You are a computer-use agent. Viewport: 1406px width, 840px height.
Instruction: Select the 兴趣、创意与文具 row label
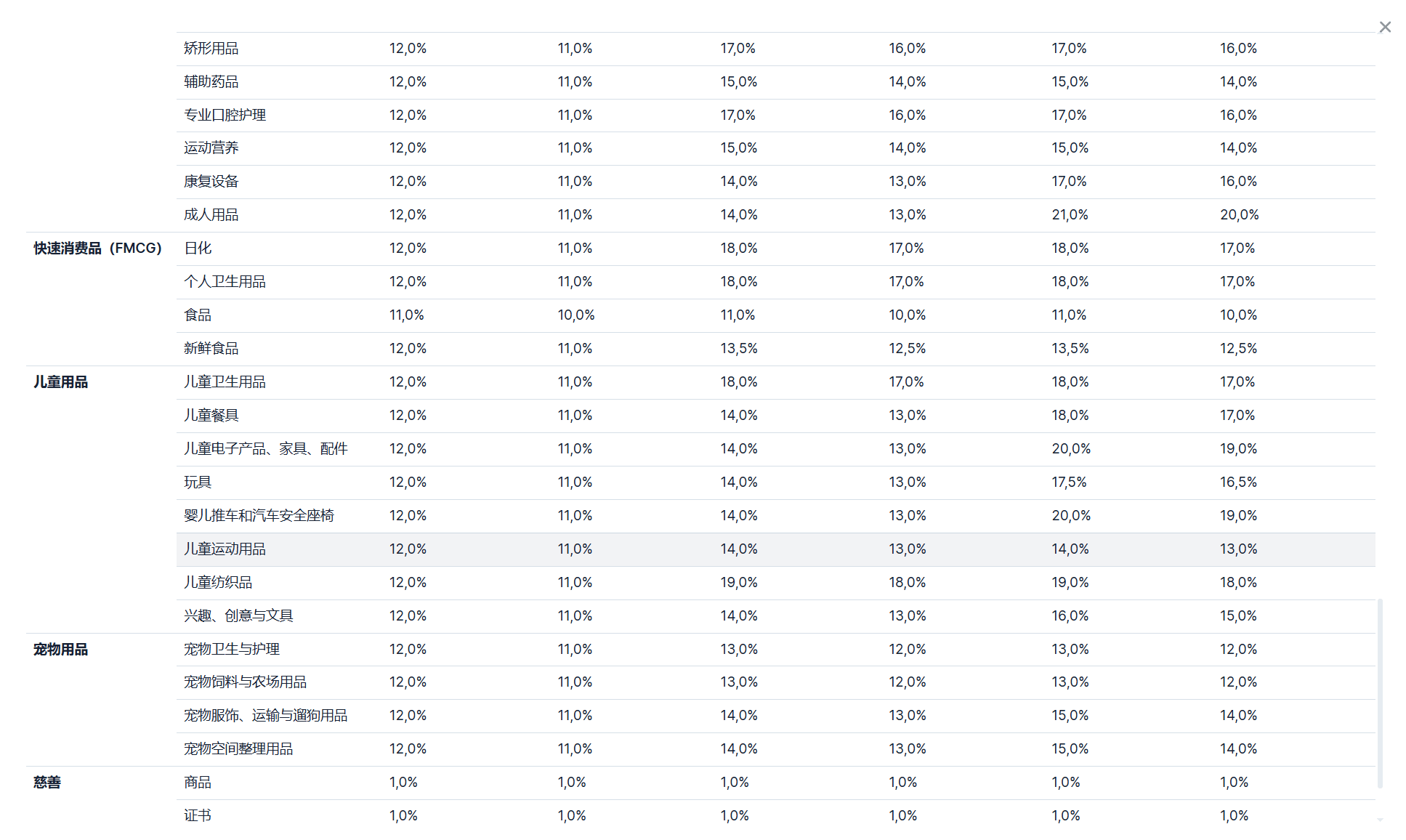tap(238, 616)
